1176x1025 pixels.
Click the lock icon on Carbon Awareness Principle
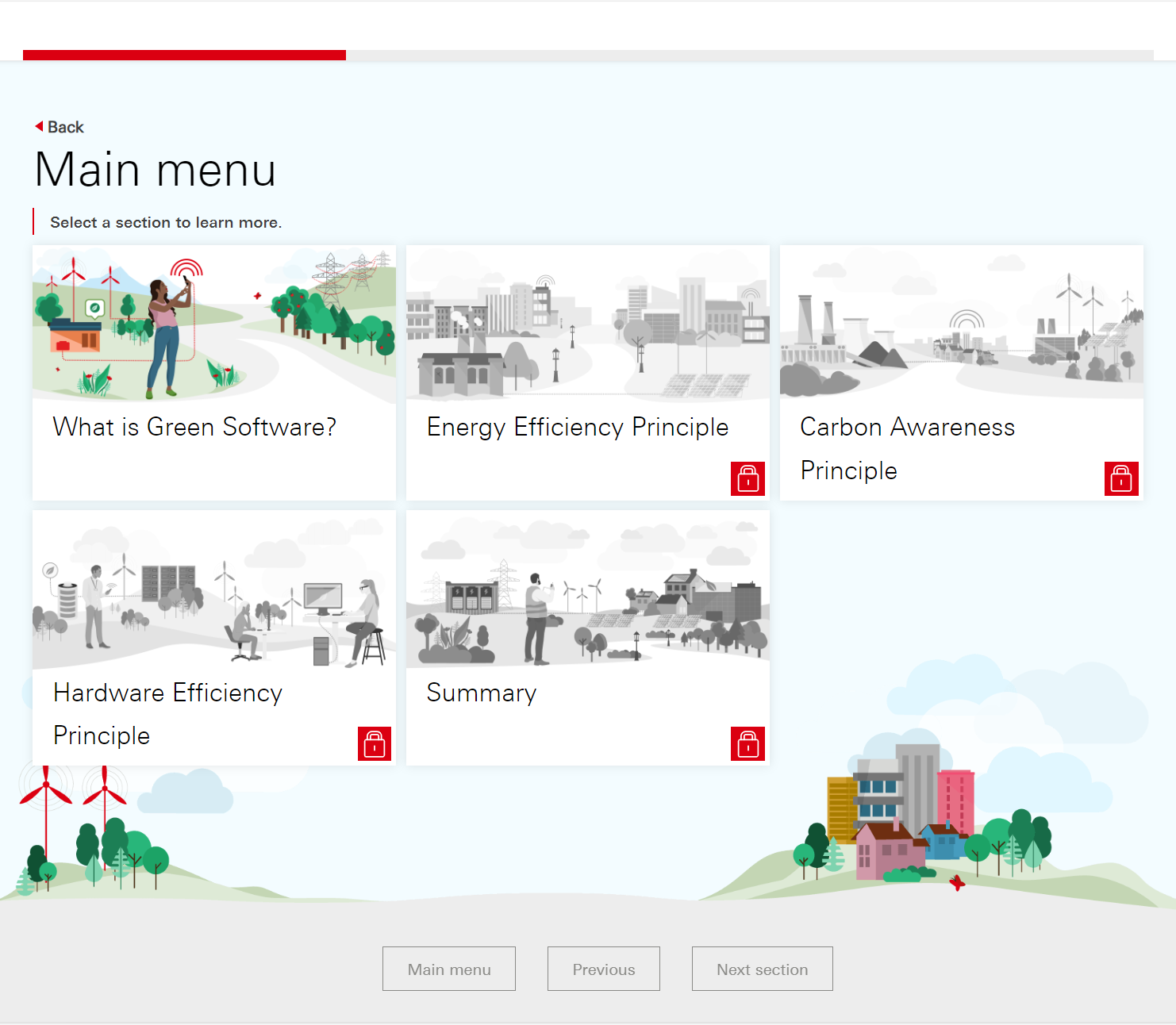click(x=1120, y=478)
